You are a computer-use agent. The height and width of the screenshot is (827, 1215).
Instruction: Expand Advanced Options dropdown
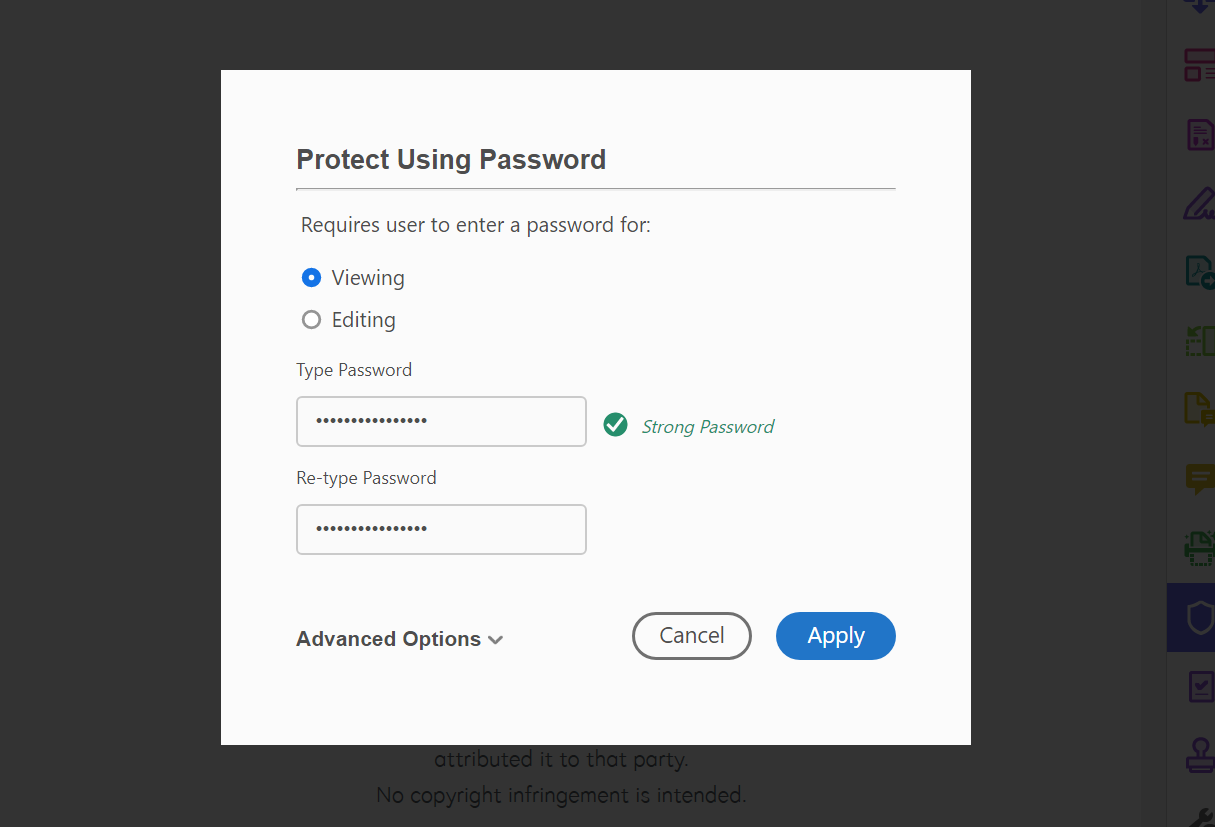[x=399, y=639]
